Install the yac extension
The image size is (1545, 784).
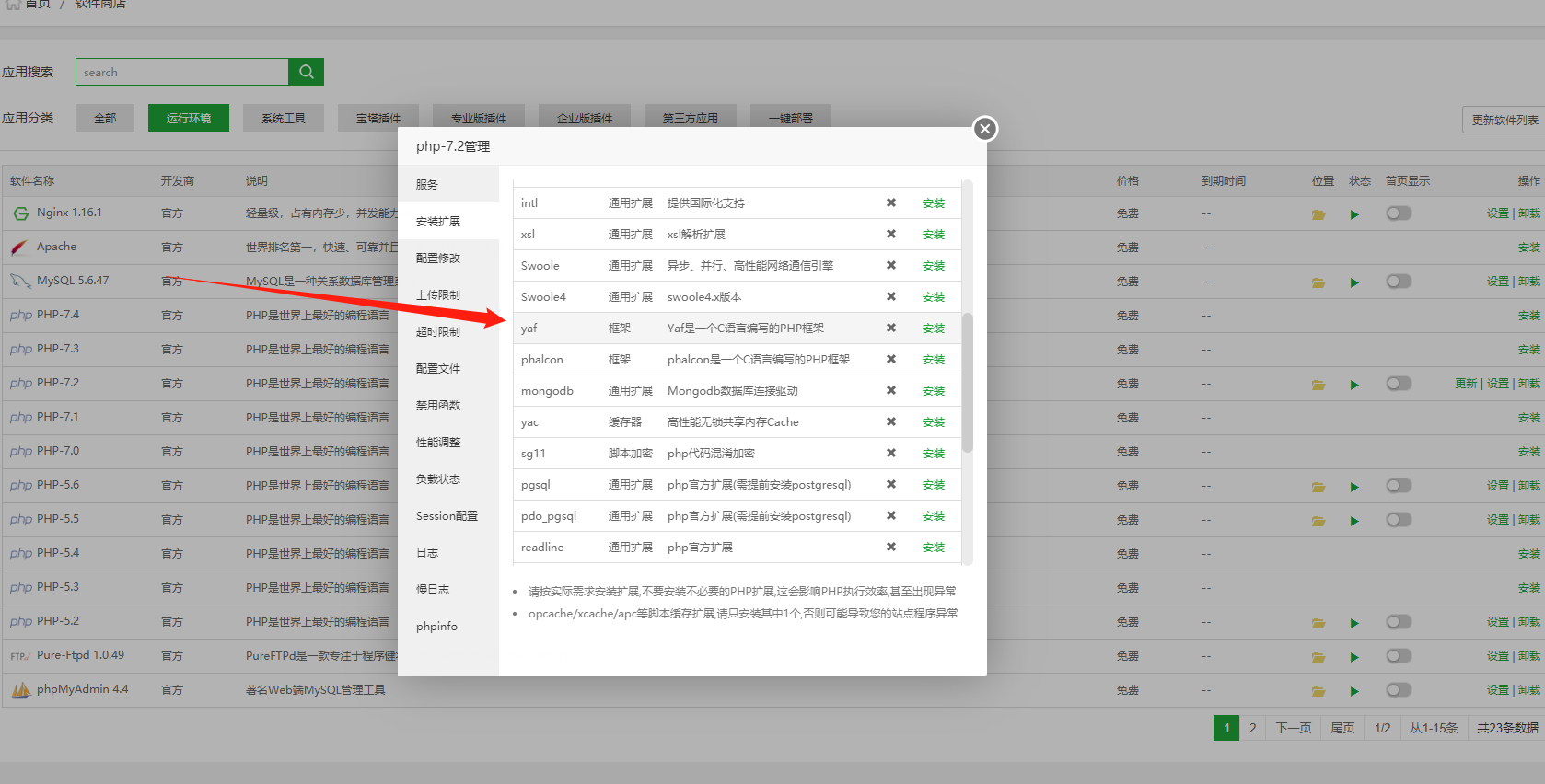tap(934, 422)
